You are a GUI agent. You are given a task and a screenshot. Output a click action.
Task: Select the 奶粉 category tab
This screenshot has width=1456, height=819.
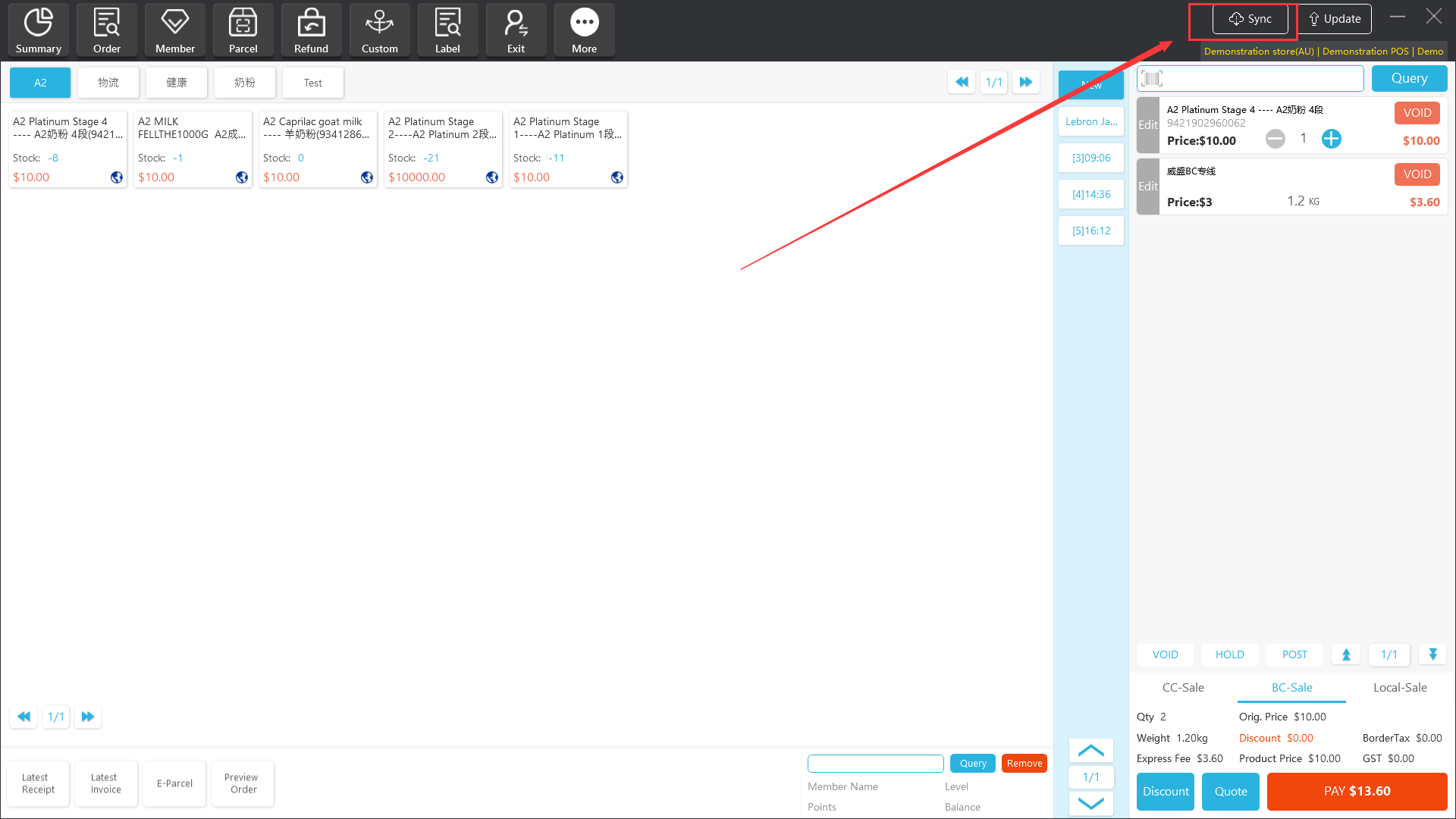[244, 83]
